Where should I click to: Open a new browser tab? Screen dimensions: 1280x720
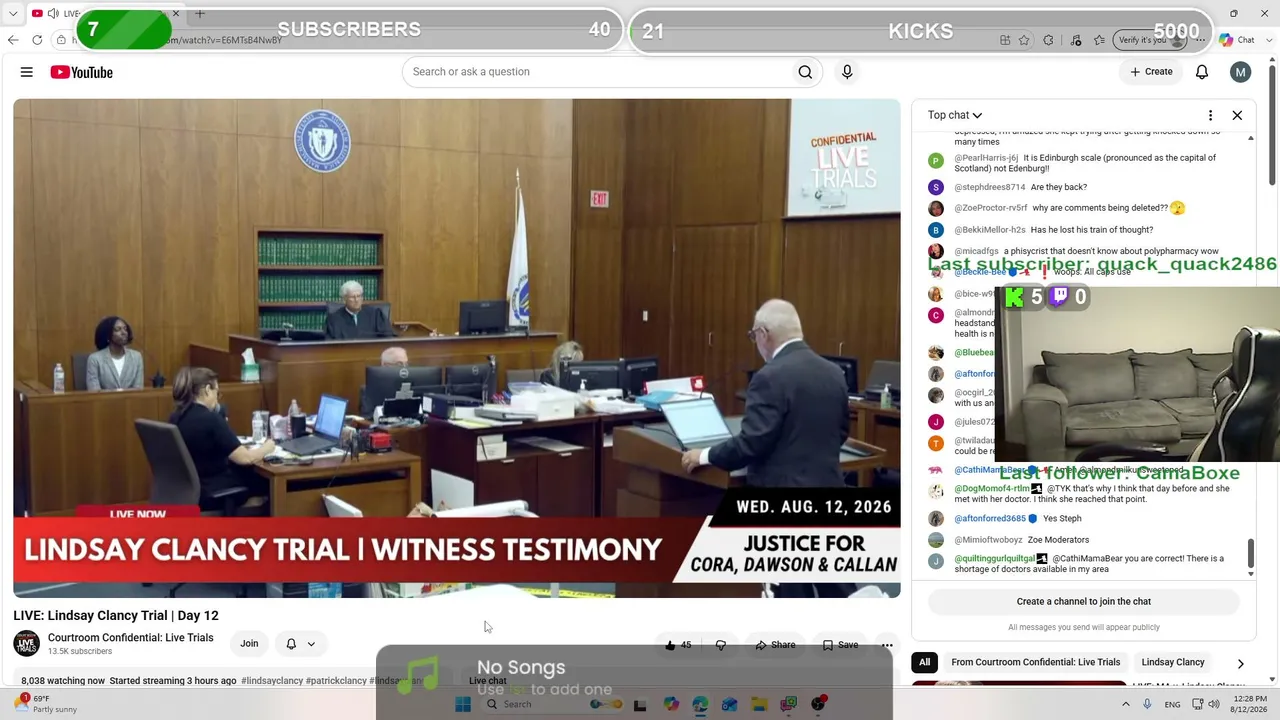200,14
